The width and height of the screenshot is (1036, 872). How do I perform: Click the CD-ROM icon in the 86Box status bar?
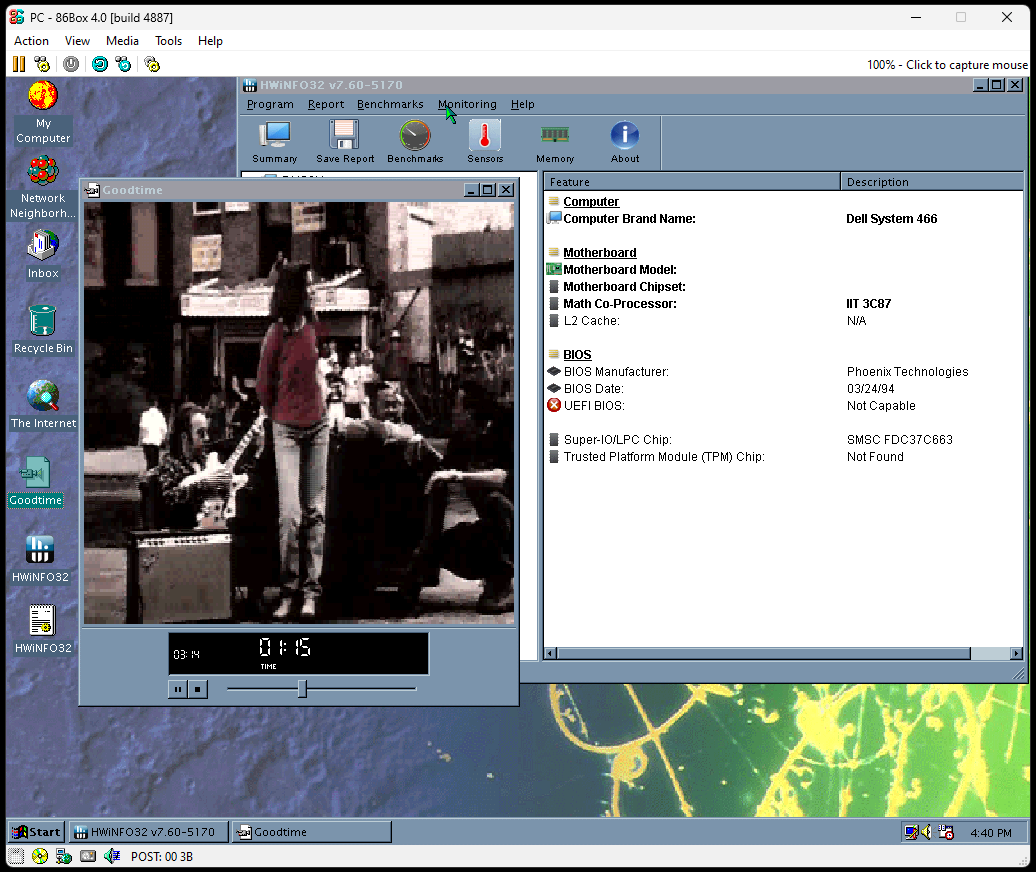[39, 856]
